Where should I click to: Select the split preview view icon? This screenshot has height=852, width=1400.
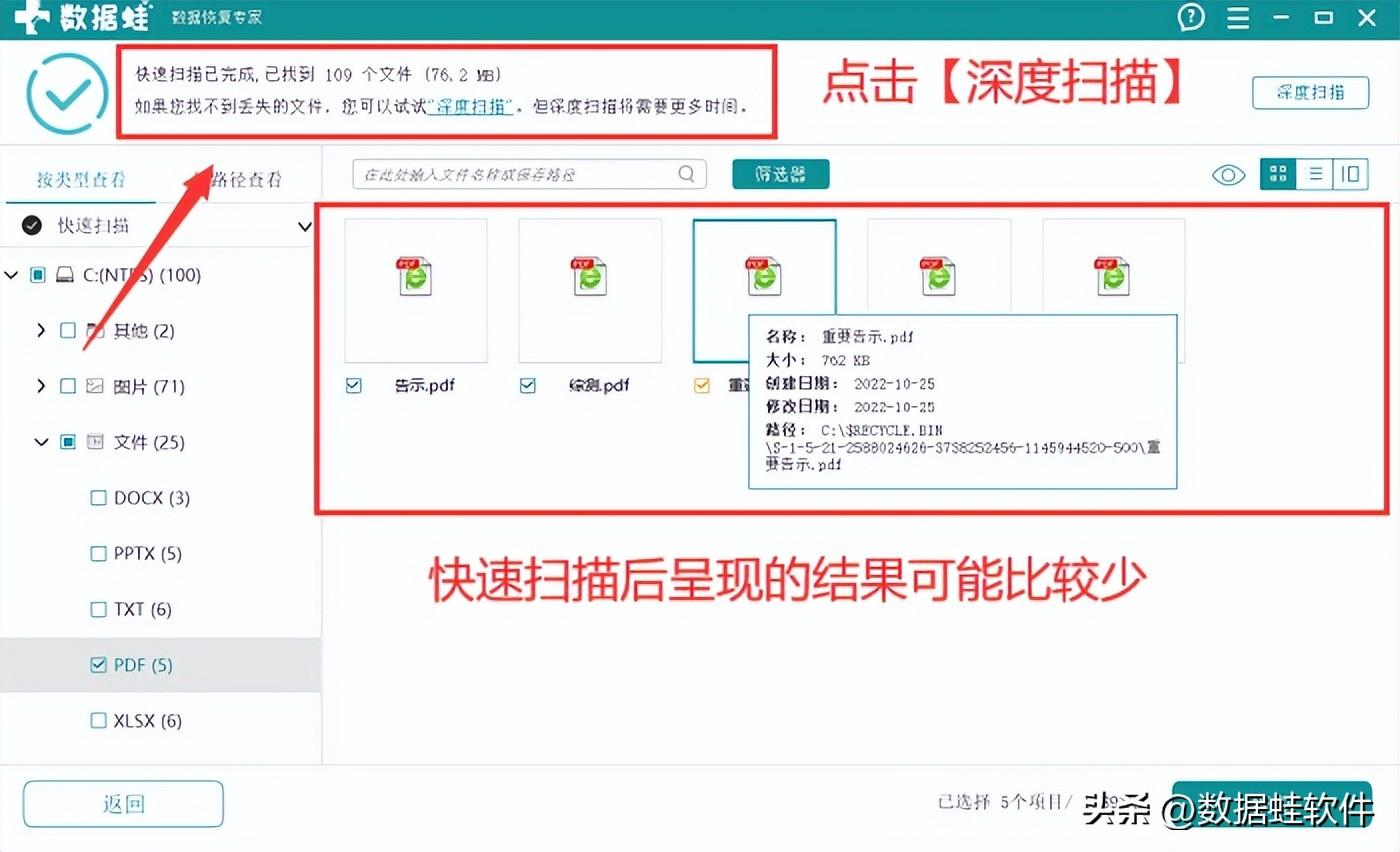[x=1351, y=173]
